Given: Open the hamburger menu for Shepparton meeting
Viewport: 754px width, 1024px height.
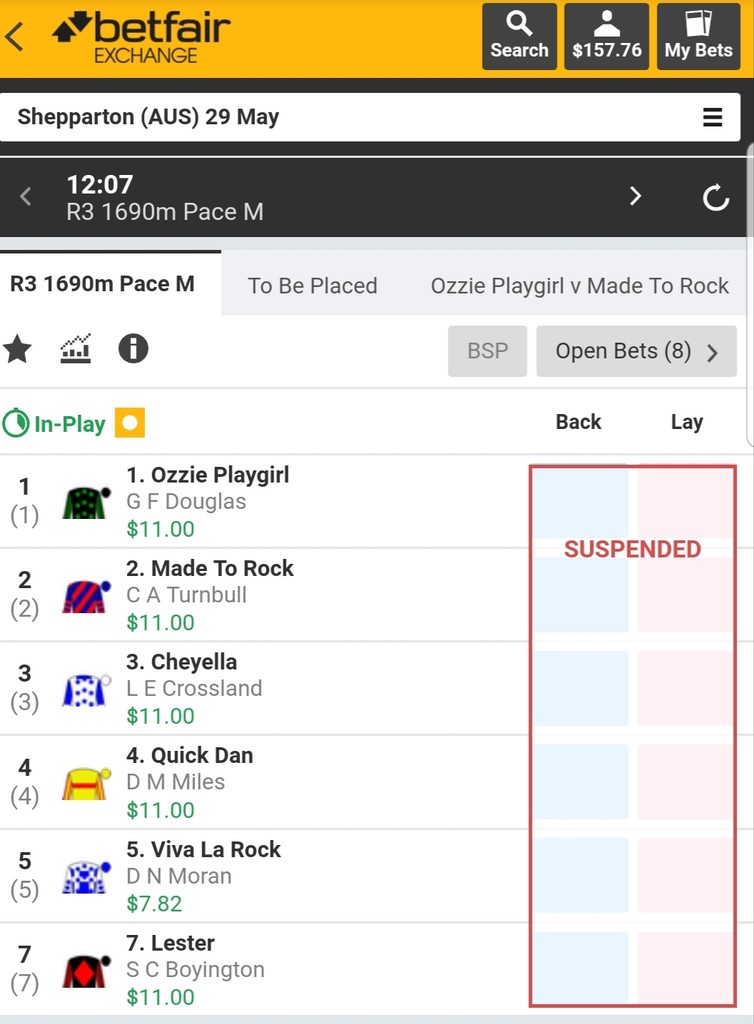Looking at the screenshot, I should click(712, 117).
